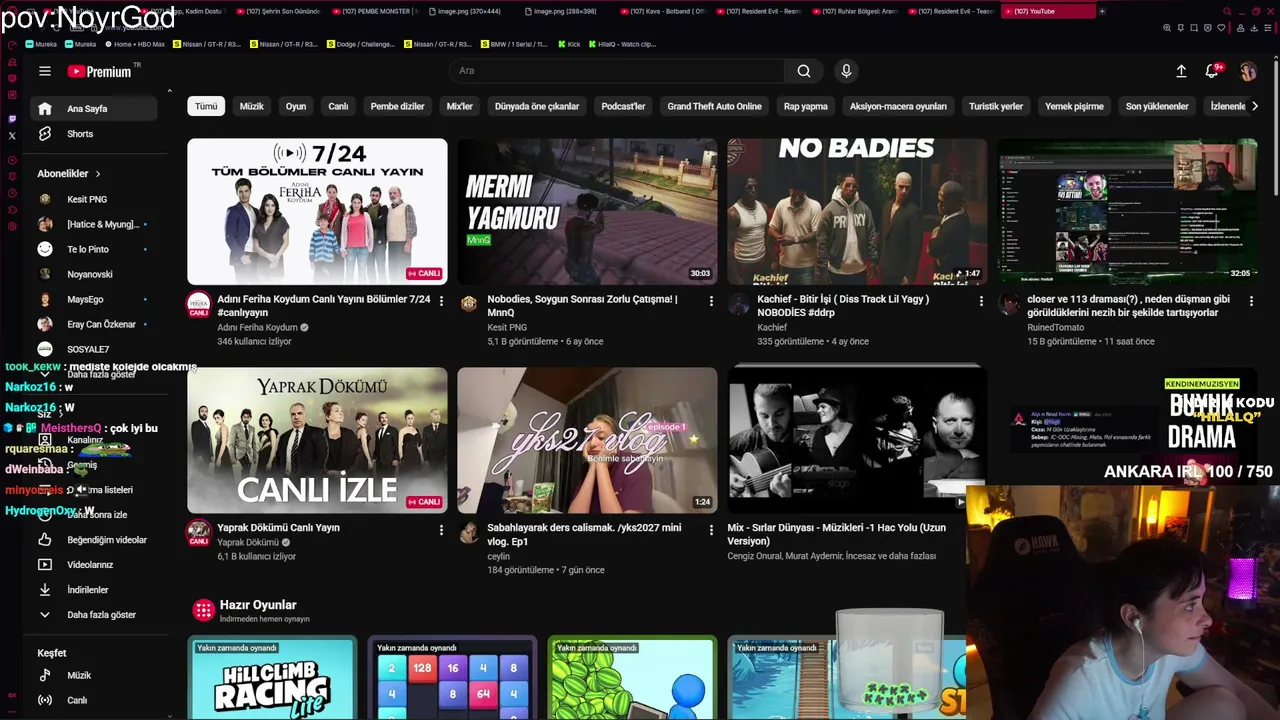Open the 2048 number tiles game card
Viewport: 1280px width, 720px height.
[x=452, y=677]
